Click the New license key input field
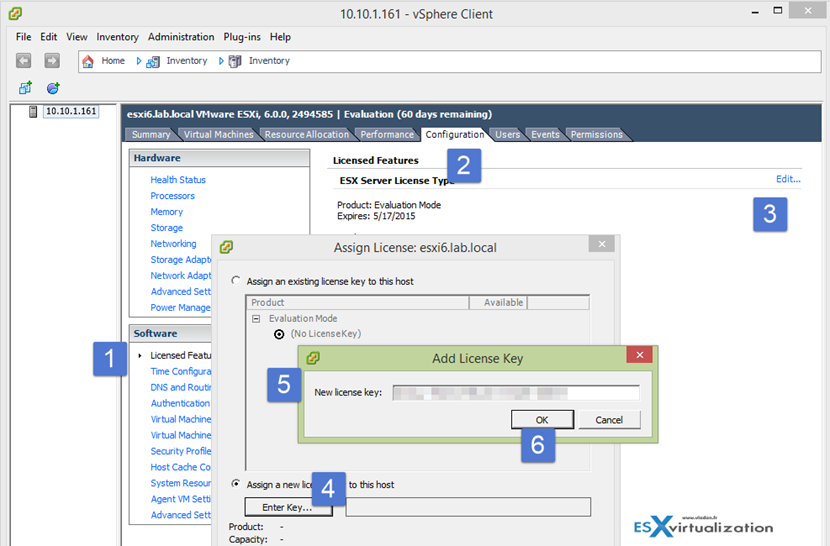Viewport: 830px width, 546px height. 516,393
